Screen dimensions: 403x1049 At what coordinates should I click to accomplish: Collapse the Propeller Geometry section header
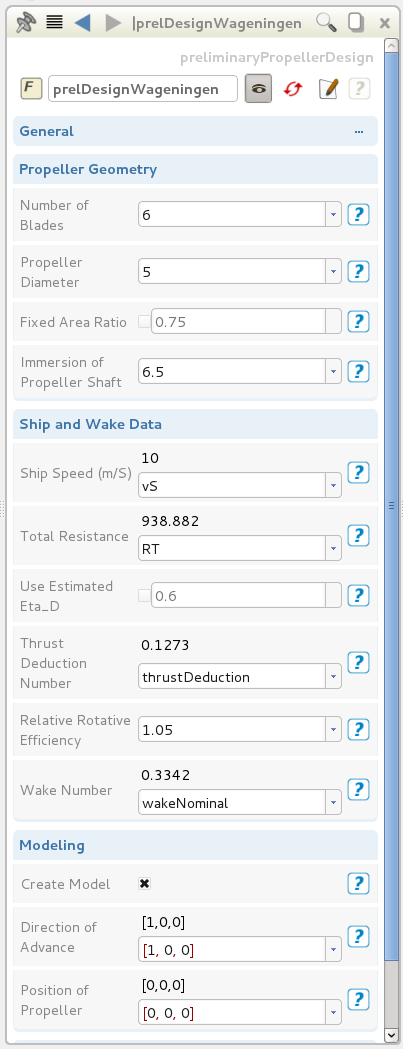(x=195, y=169)
